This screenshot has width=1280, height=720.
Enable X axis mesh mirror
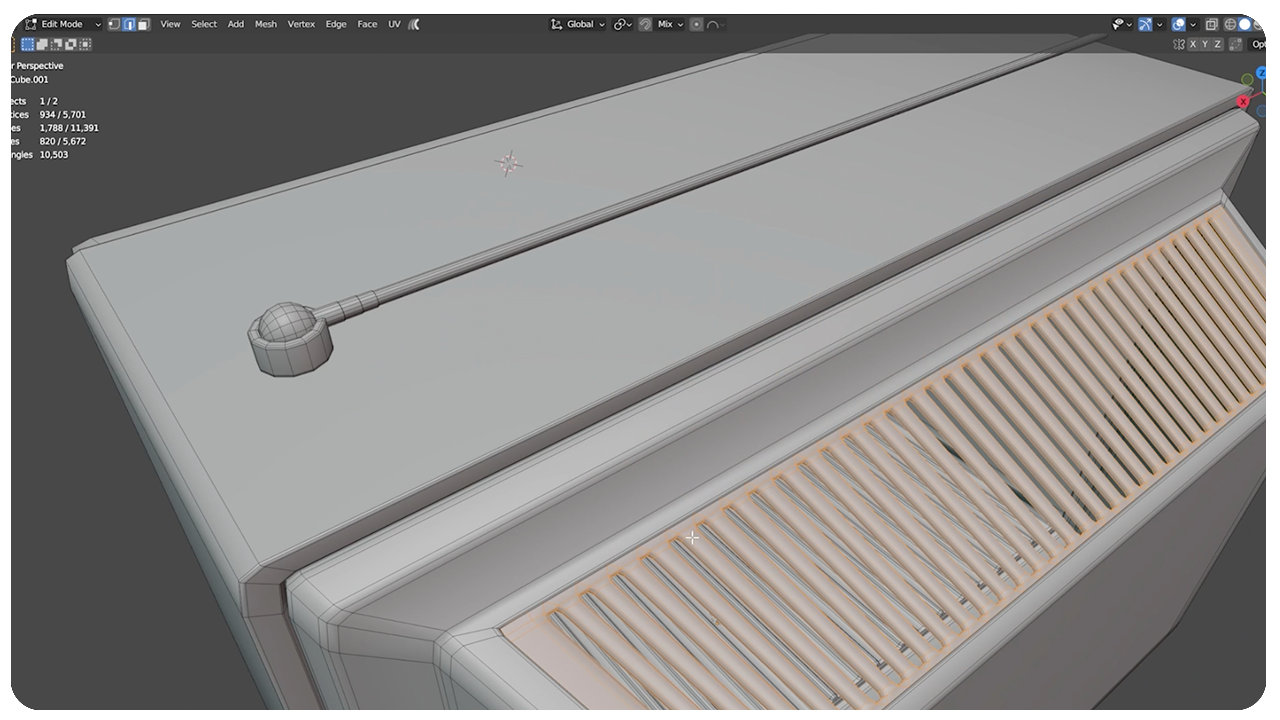pos(1193,44)
